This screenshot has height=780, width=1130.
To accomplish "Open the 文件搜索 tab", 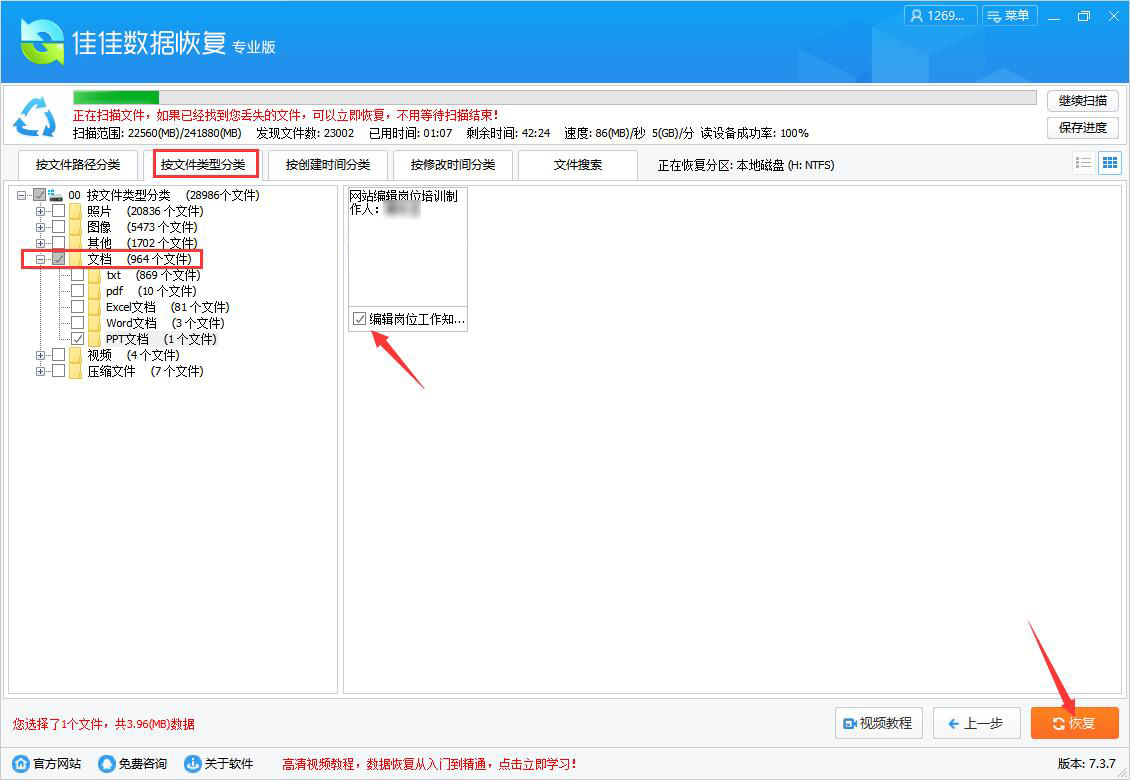I will click(578, 164).
